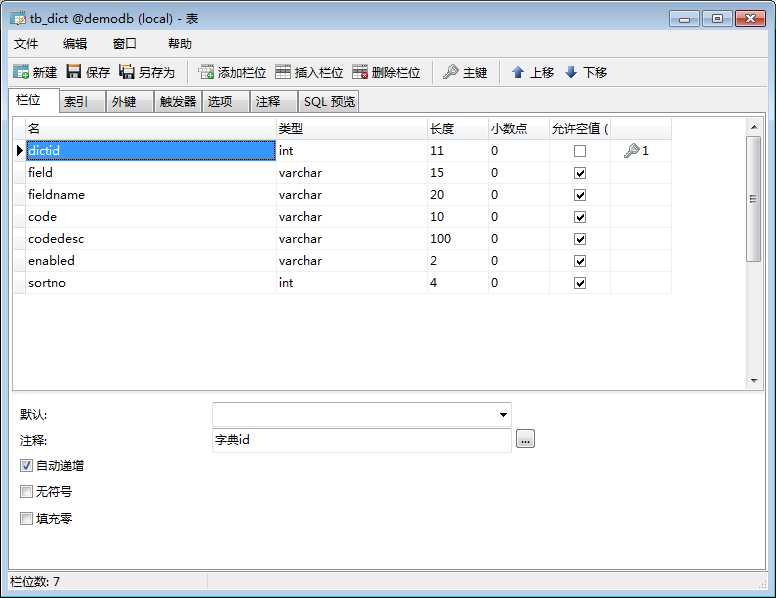Image resolution: width=776 pixels, height=598 pixels.
Task: Enable the 无符号 unsigned checkbox
Action: (26, 492)
